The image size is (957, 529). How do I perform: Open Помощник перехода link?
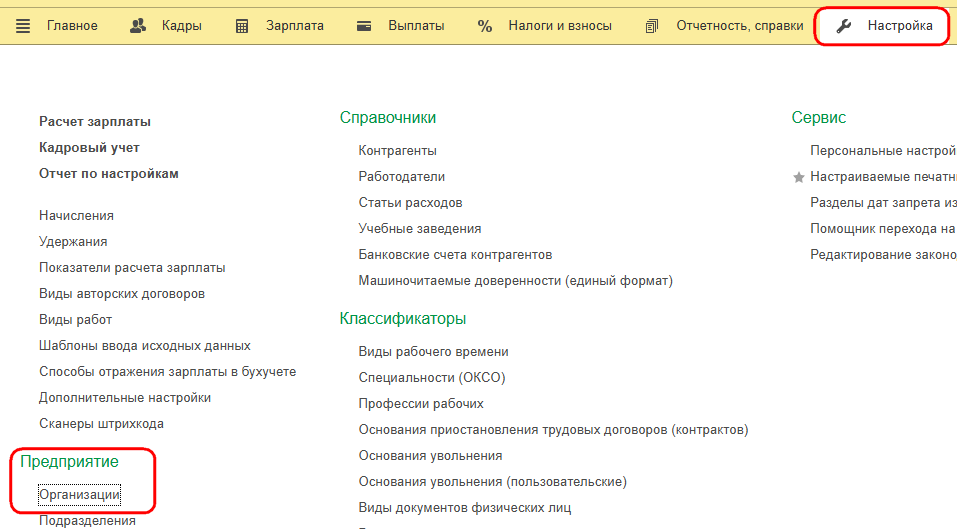pos(883,228)
